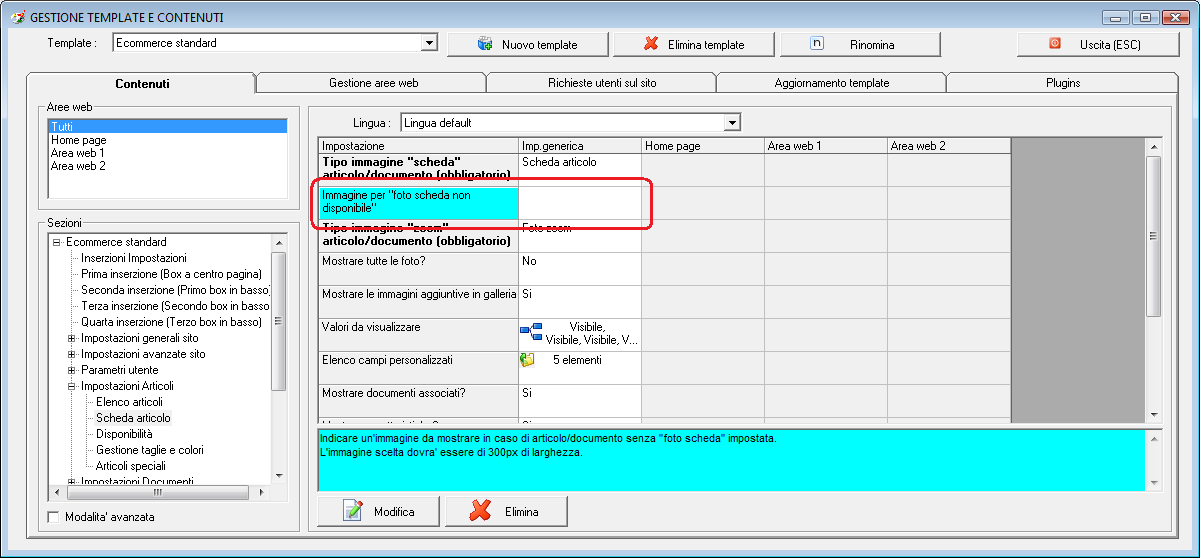The height and width of the screenshot is (558, 1200).
Task: Click the Elimina template button
Action: click(x=693, y=44)
